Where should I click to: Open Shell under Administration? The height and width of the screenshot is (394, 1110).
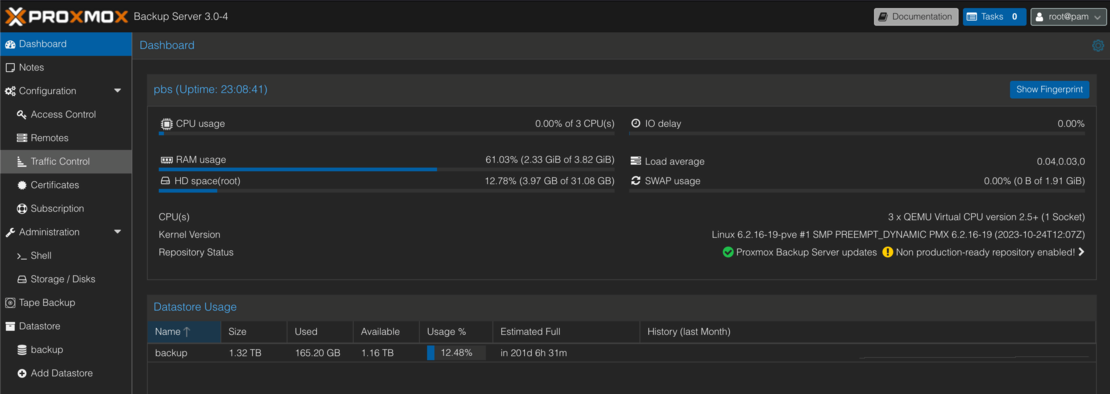[66, 255]
